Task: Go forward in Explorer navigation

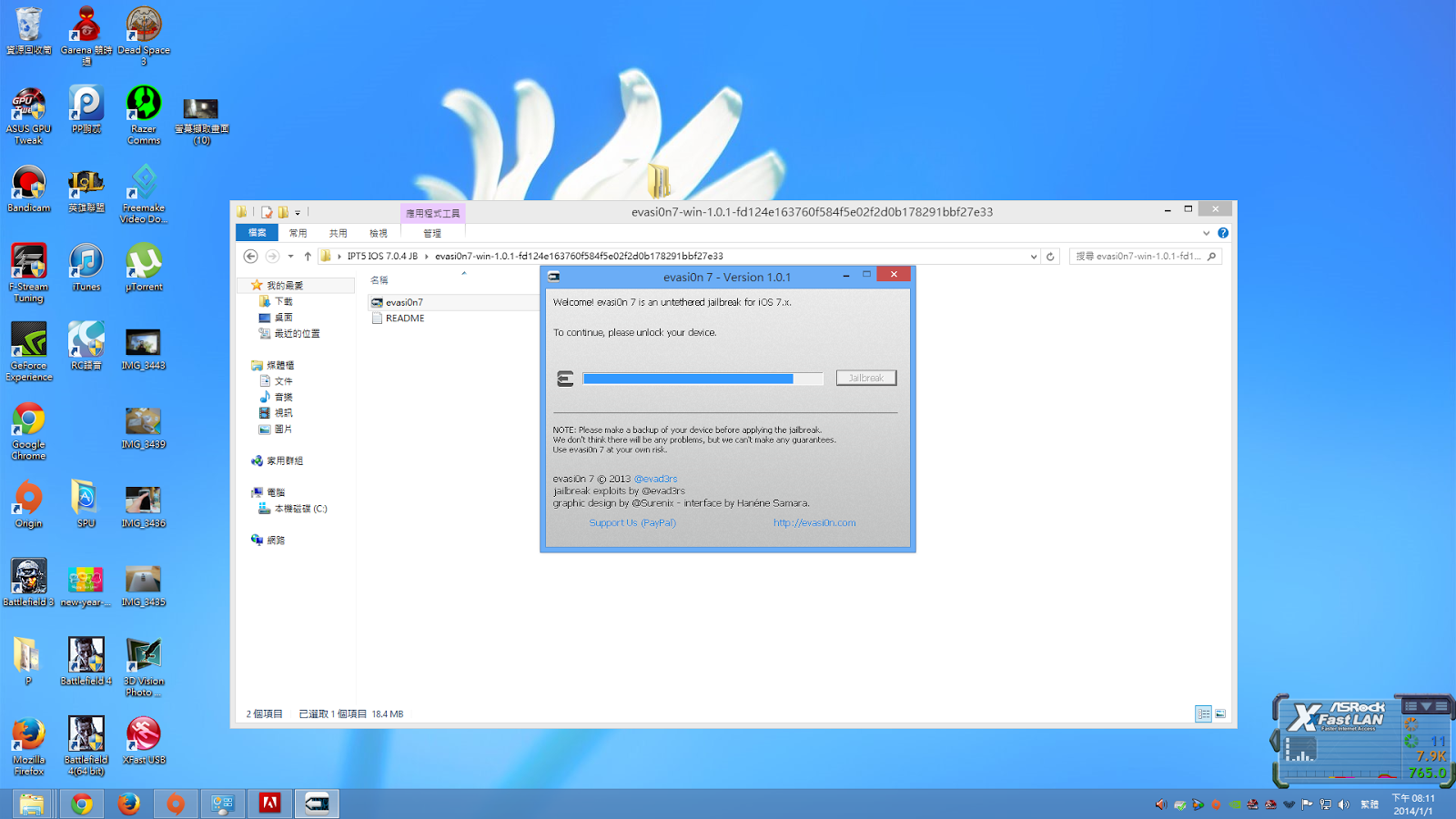Action: [x=272, y=257]
